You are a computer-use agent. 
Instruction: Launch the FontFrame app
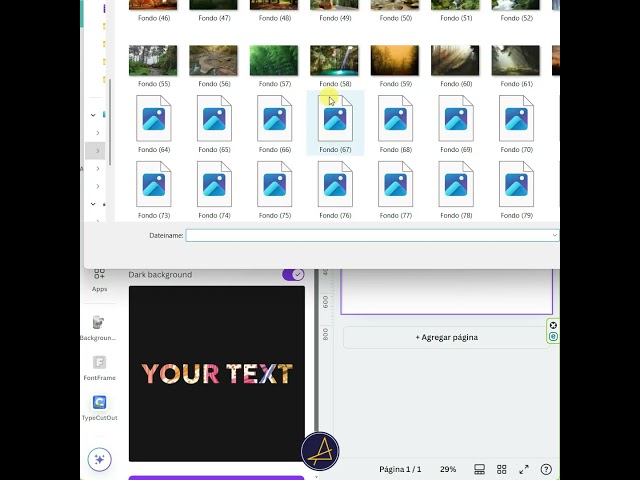click(99, 367)
